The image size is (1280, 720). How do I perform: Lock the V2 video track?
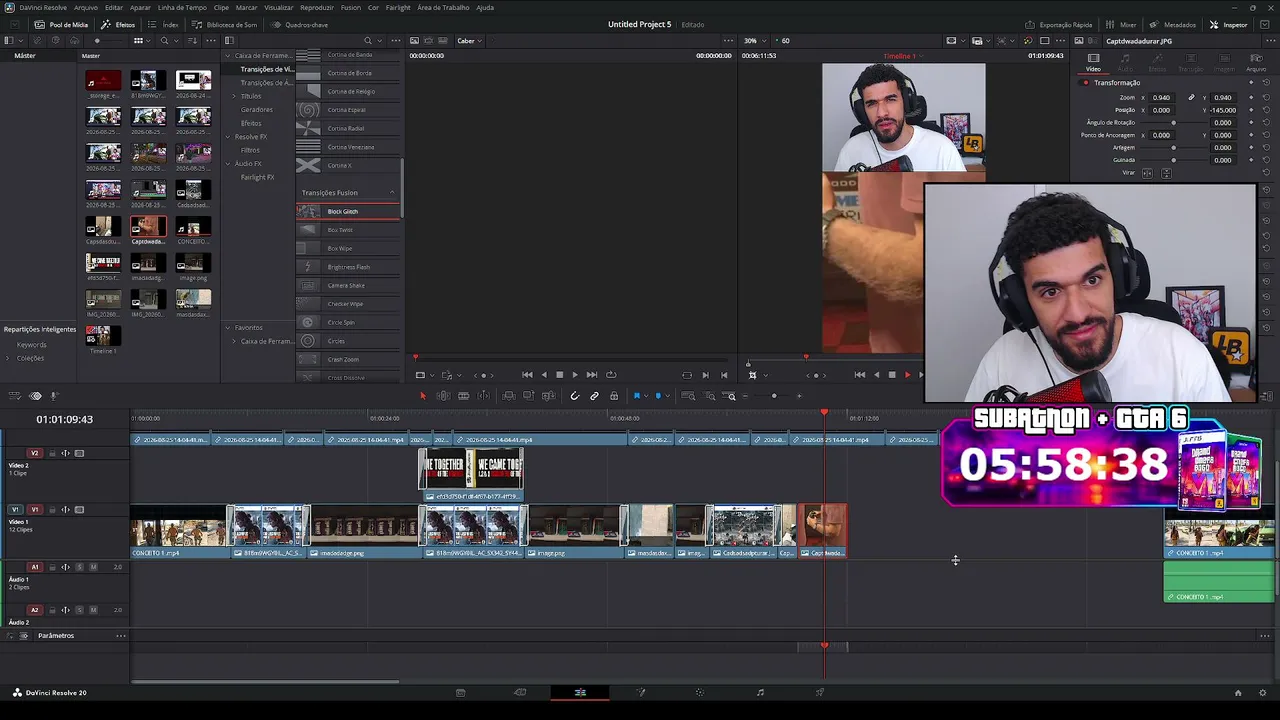tap(52, 453)
